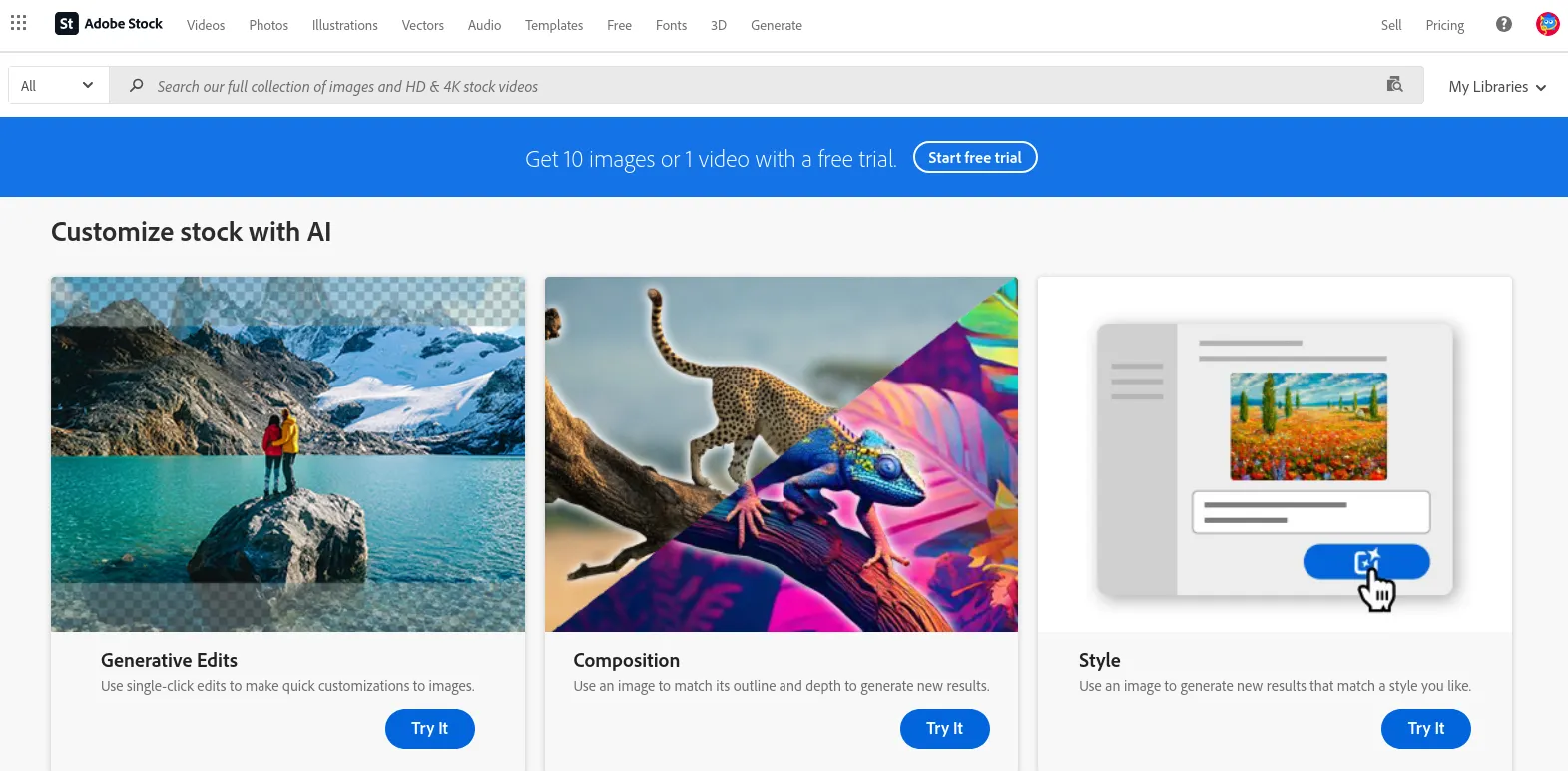Open the Videos menu
The image size is (1568, 771).
click(206, 25)
